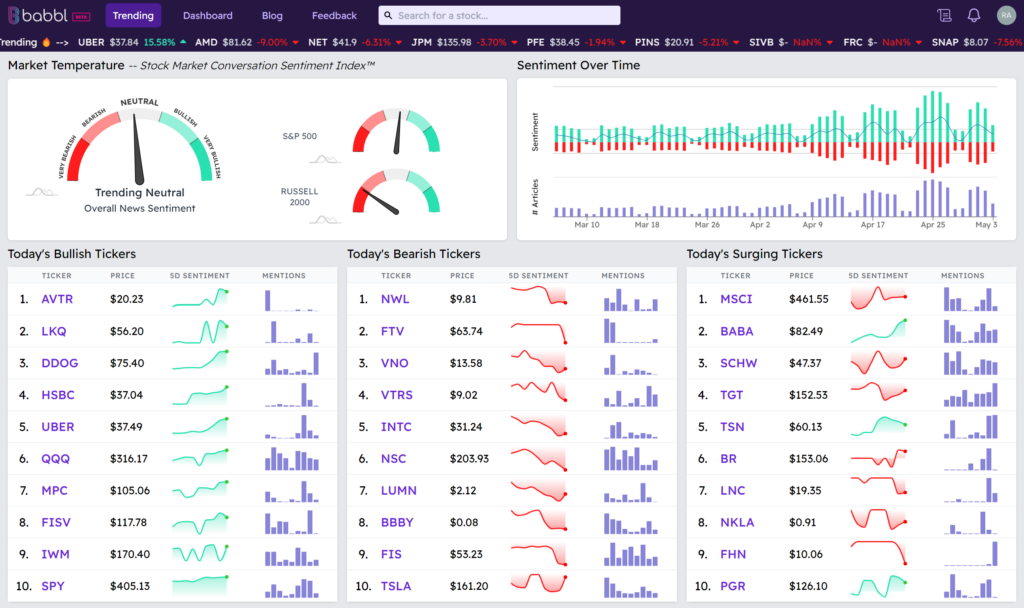Screen dimensions: 1024x608
Task: Focus the 'Search for a stock' field
Action: click(x=505, y=16)
